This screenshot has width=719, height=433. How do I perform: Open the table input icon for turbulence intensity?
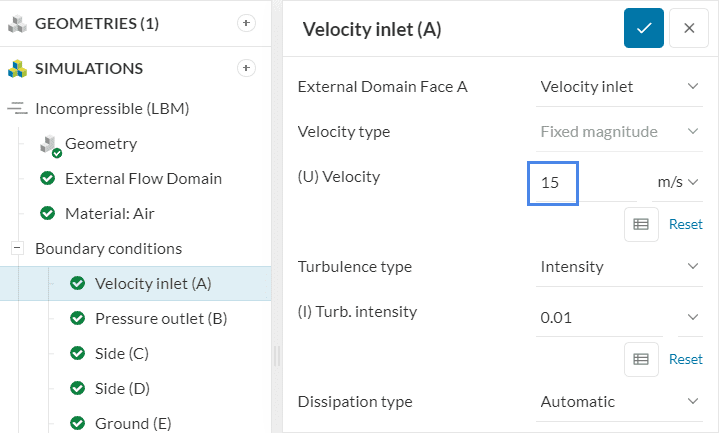(x=641, y=359)
